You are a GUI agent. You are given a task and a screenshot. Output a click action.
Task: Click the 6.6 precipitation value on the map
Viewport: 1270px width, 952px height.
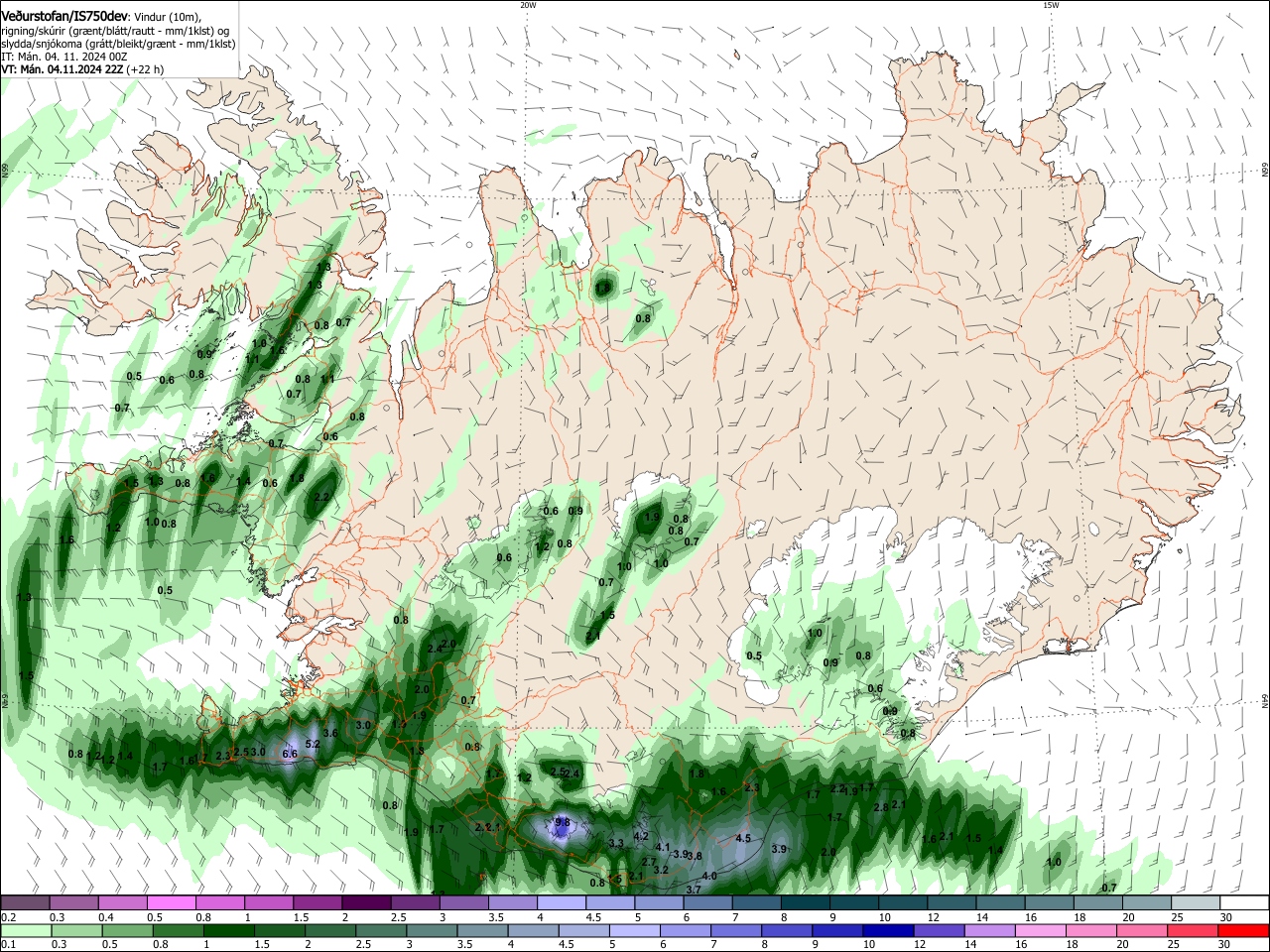pyautogui.click(x=290, y=754)
